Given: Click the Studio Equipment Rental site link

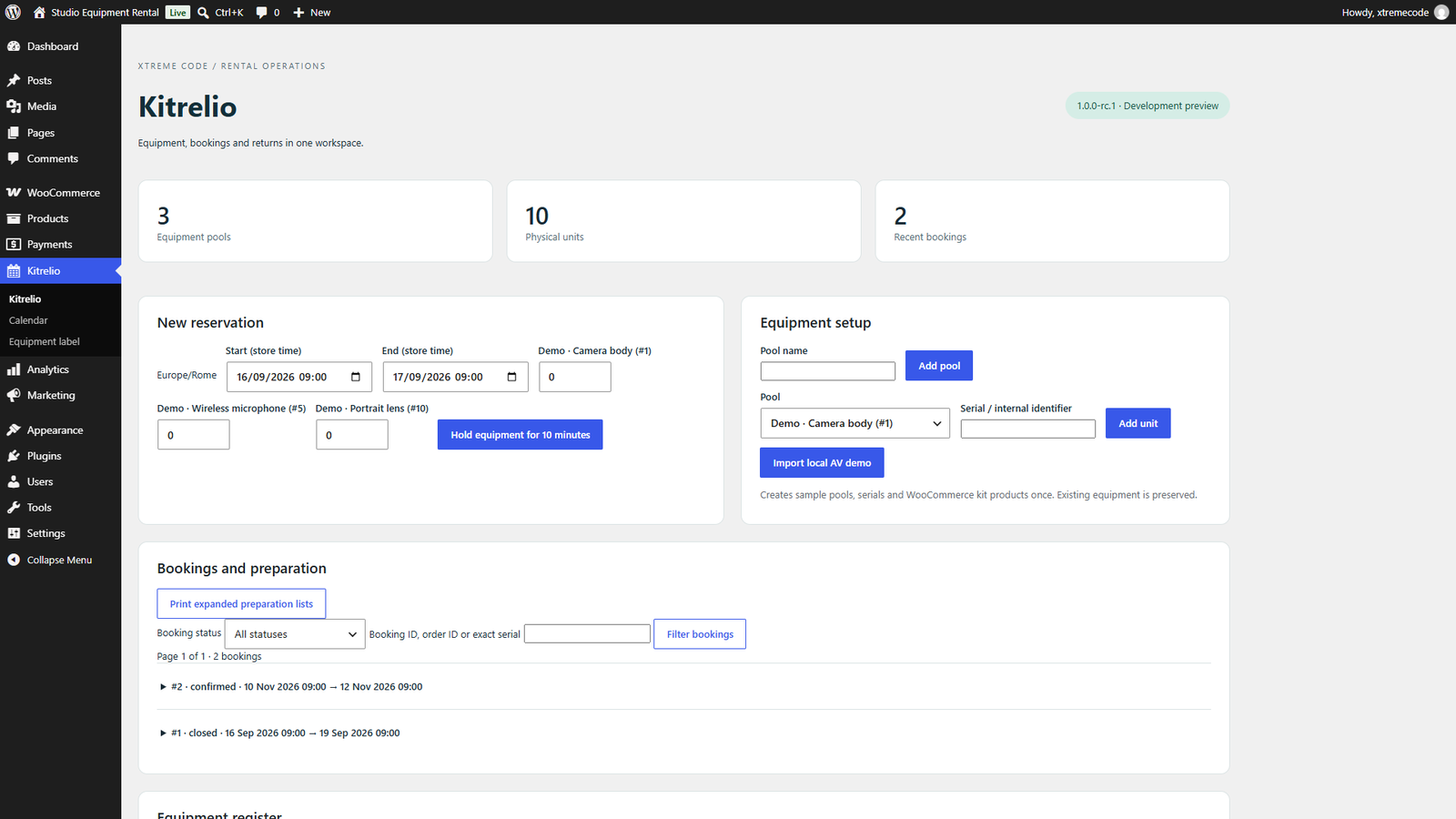Looking at the screenshot, I should coord(105,13).
